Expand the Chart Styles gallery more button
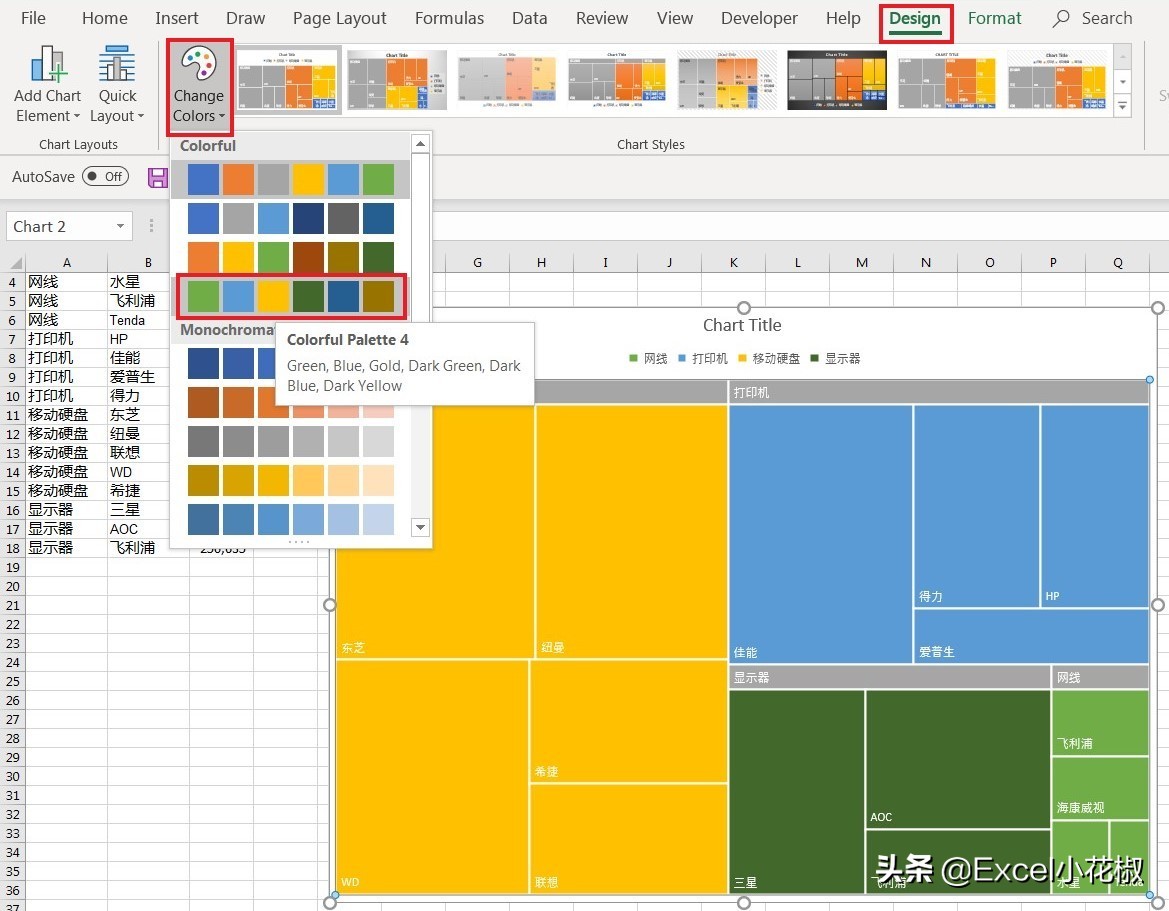 pos(1122,107)
